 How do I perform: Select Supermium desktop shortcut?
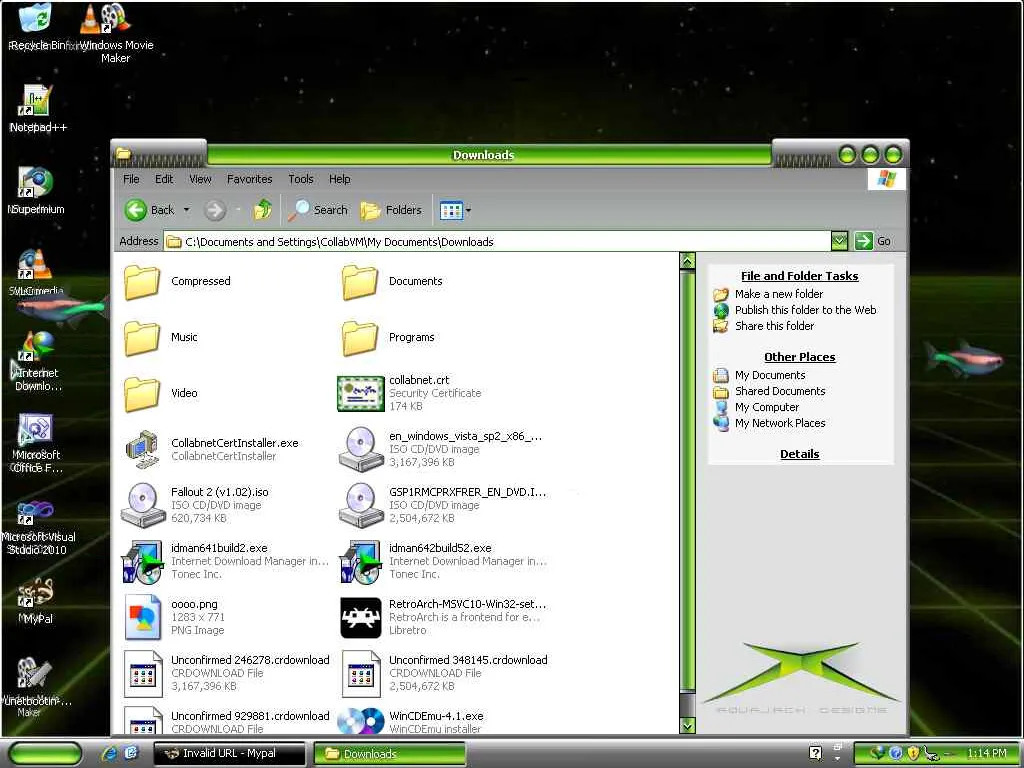[36, 191]
